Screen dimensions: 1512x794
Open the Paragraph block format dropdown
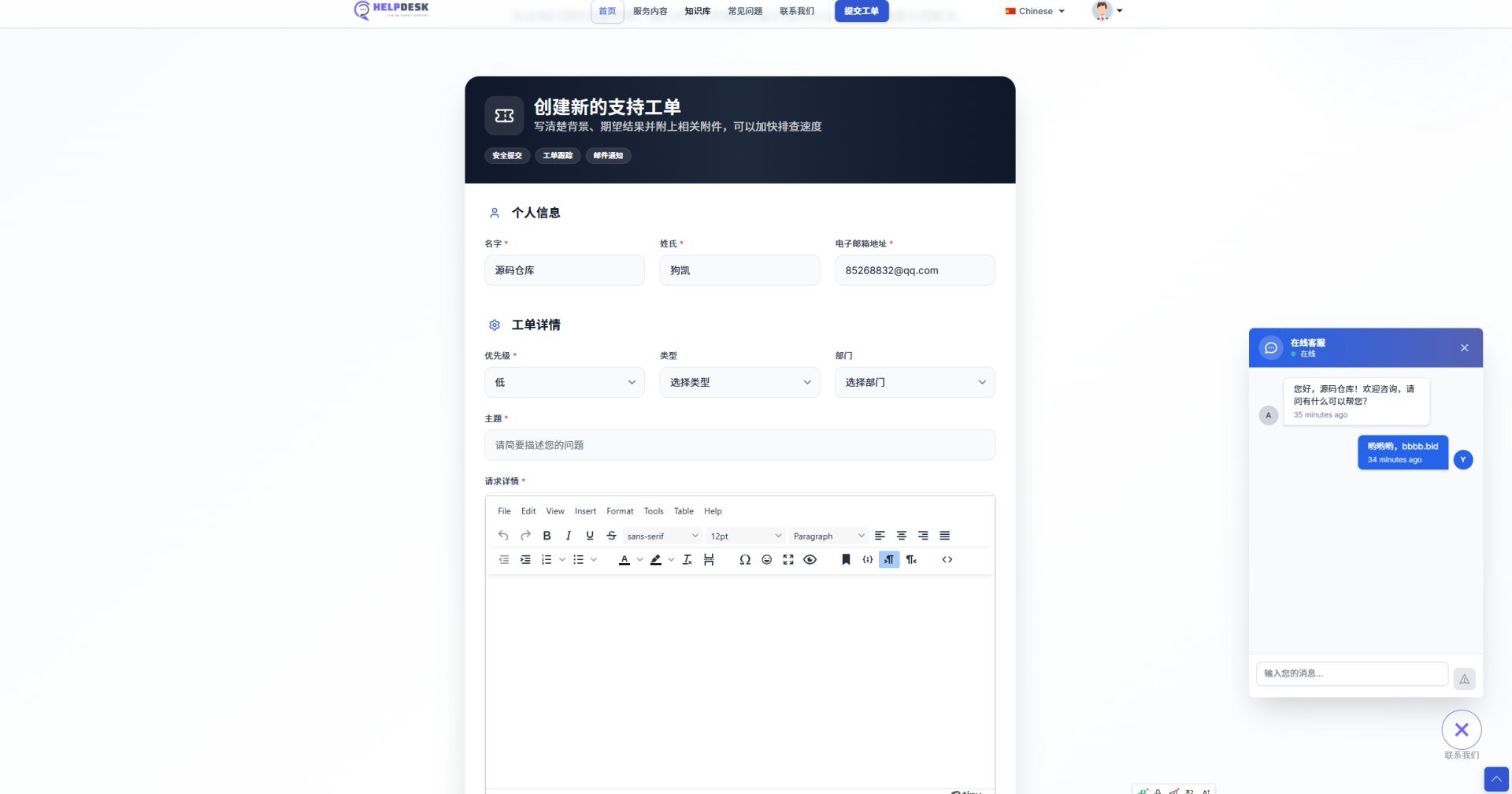[x=828, y=536]
